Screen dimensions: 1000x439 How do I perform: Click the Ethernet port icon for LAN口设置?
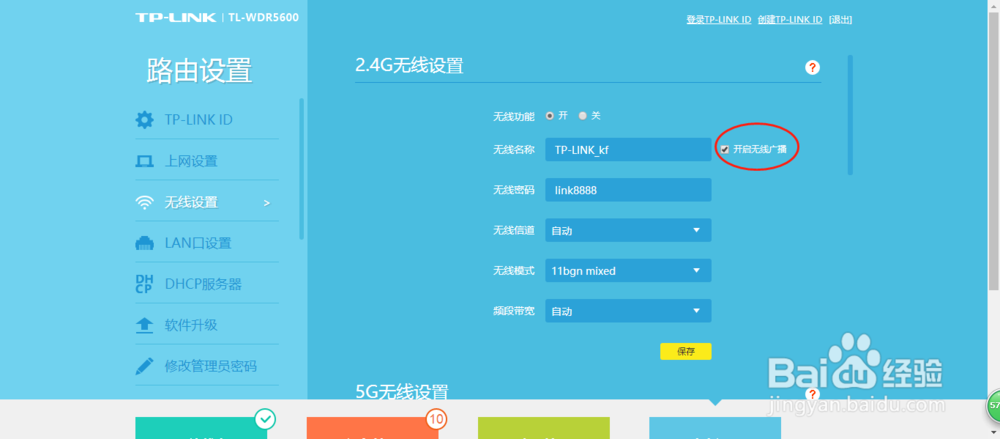pos(145,243)
